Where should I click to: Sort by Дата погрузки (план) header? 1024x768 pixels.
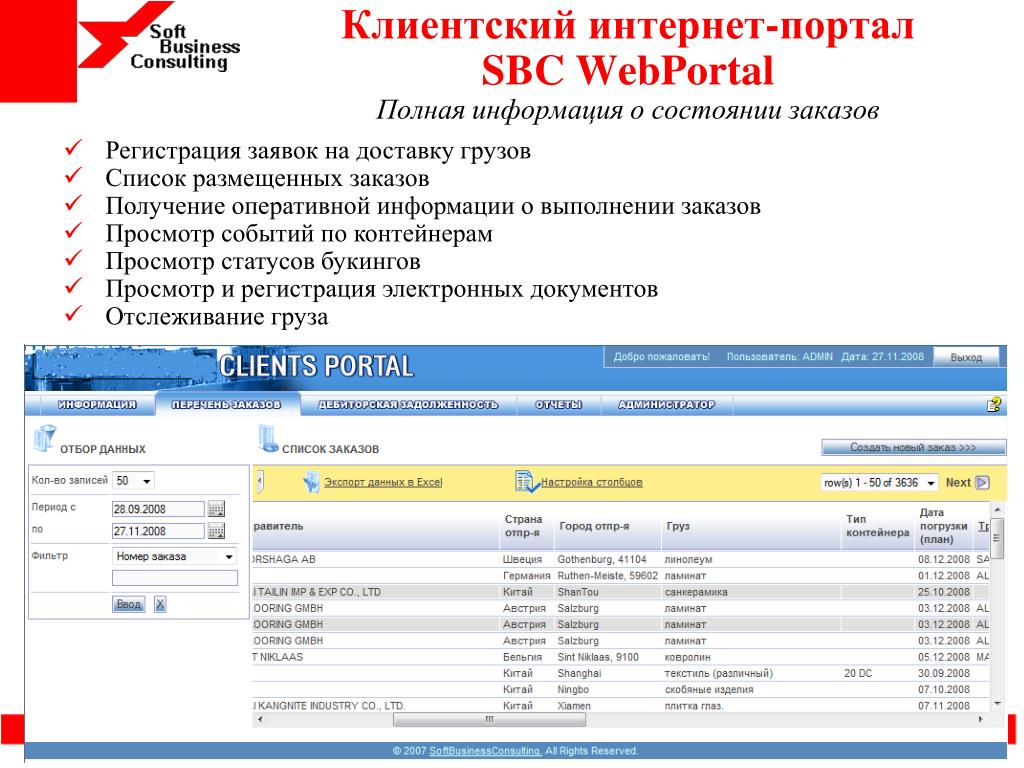click(944, 526)
